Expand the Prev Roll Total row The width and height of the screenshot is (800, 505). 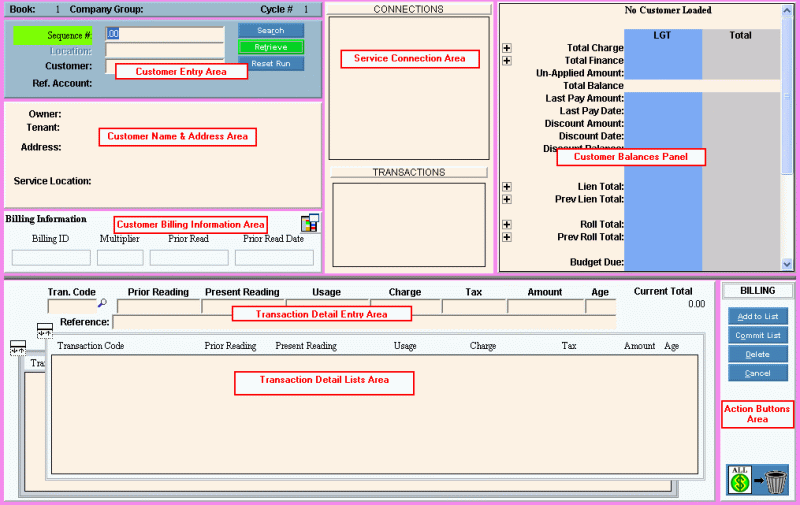507,237
